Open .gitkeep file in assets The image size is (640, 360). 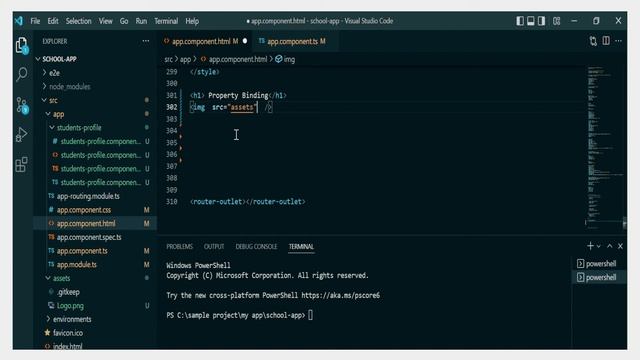[95, 292]
